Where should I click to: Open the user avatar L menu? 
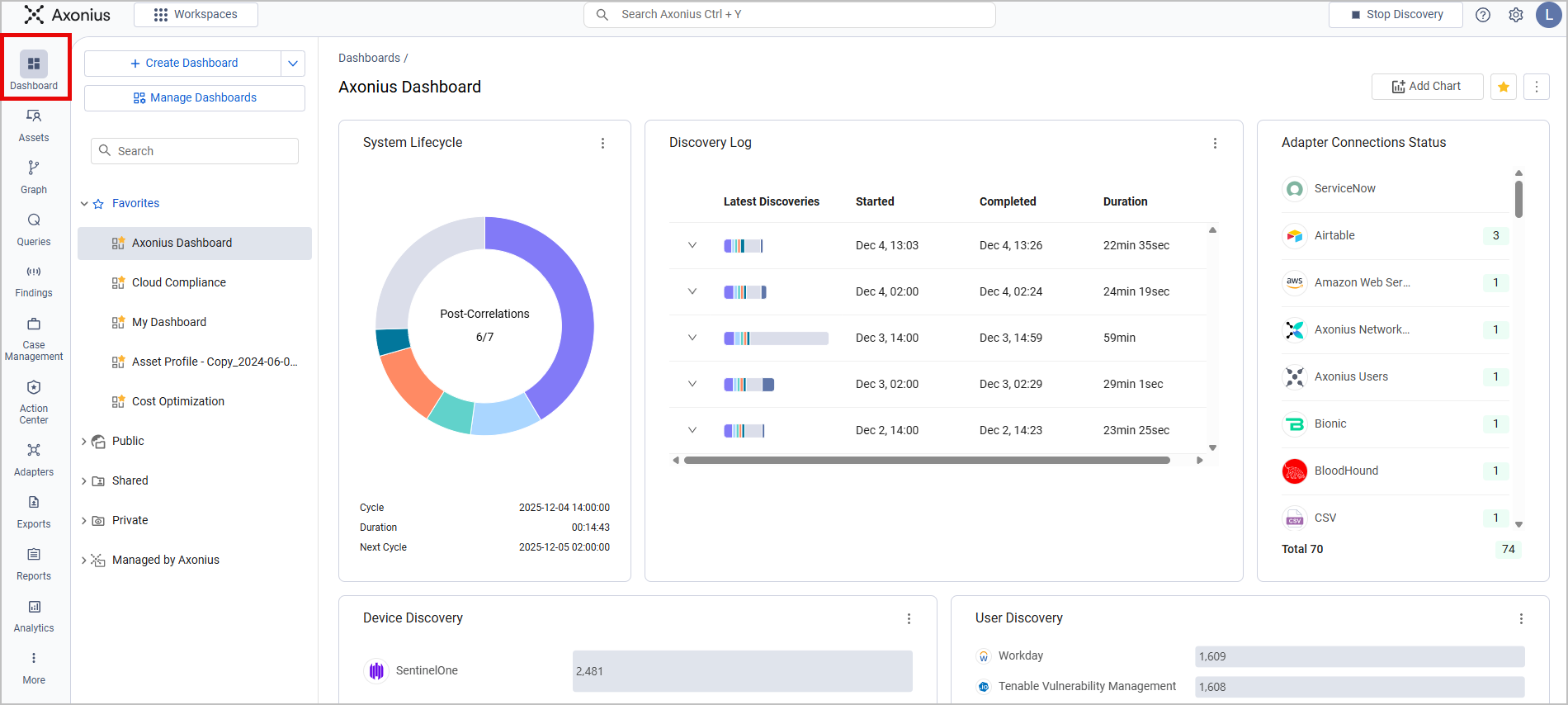click(1549, 15)
